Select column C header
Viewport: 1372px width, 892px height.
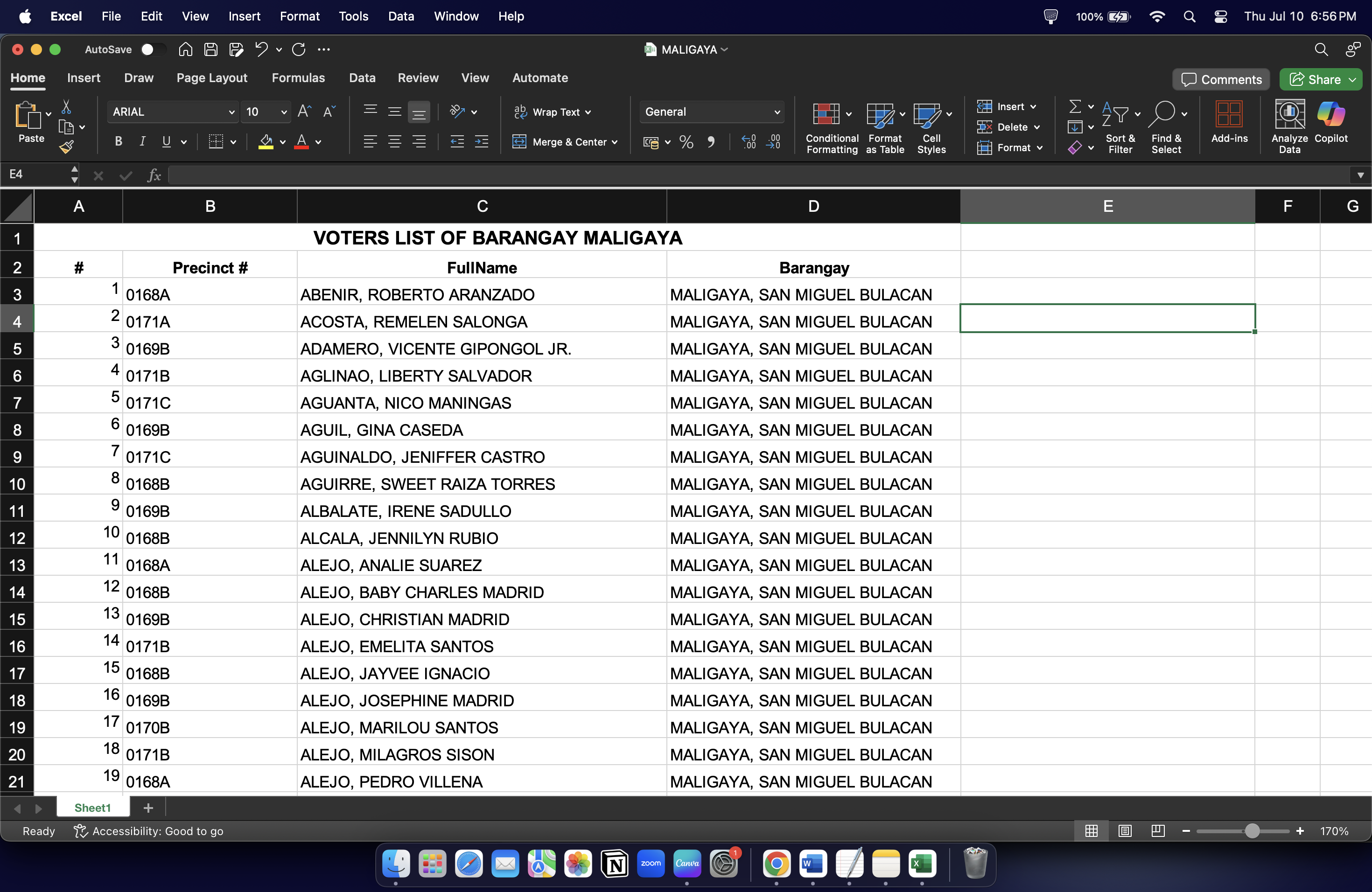(x=482, y=206)
